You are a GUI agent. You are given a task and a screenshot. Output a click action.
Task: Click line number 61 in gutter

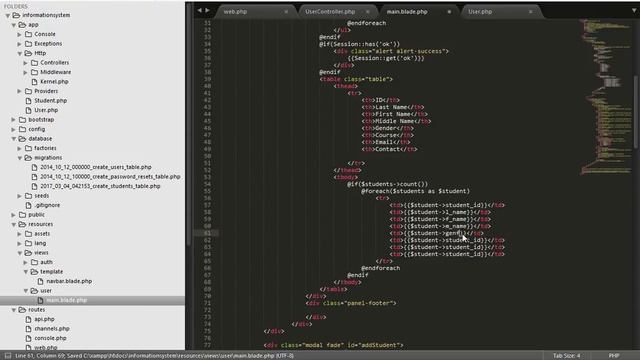207,233
